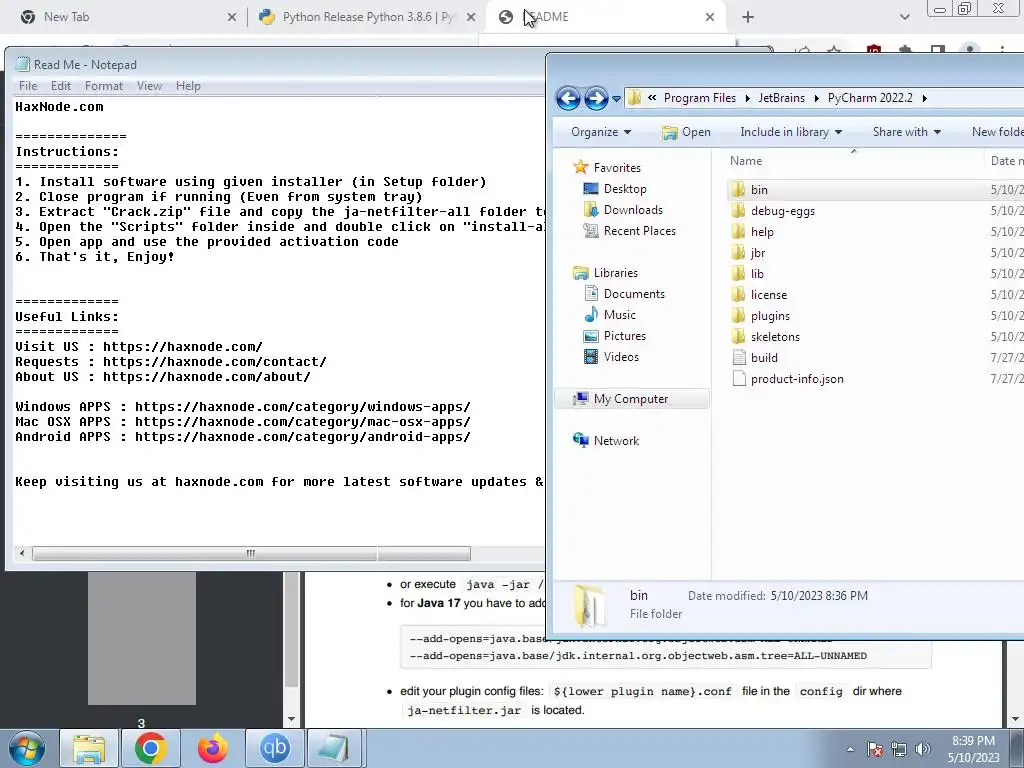Select JetBrains in the address breadcrumb
The image size is (1024, 768).
(781, 98)
